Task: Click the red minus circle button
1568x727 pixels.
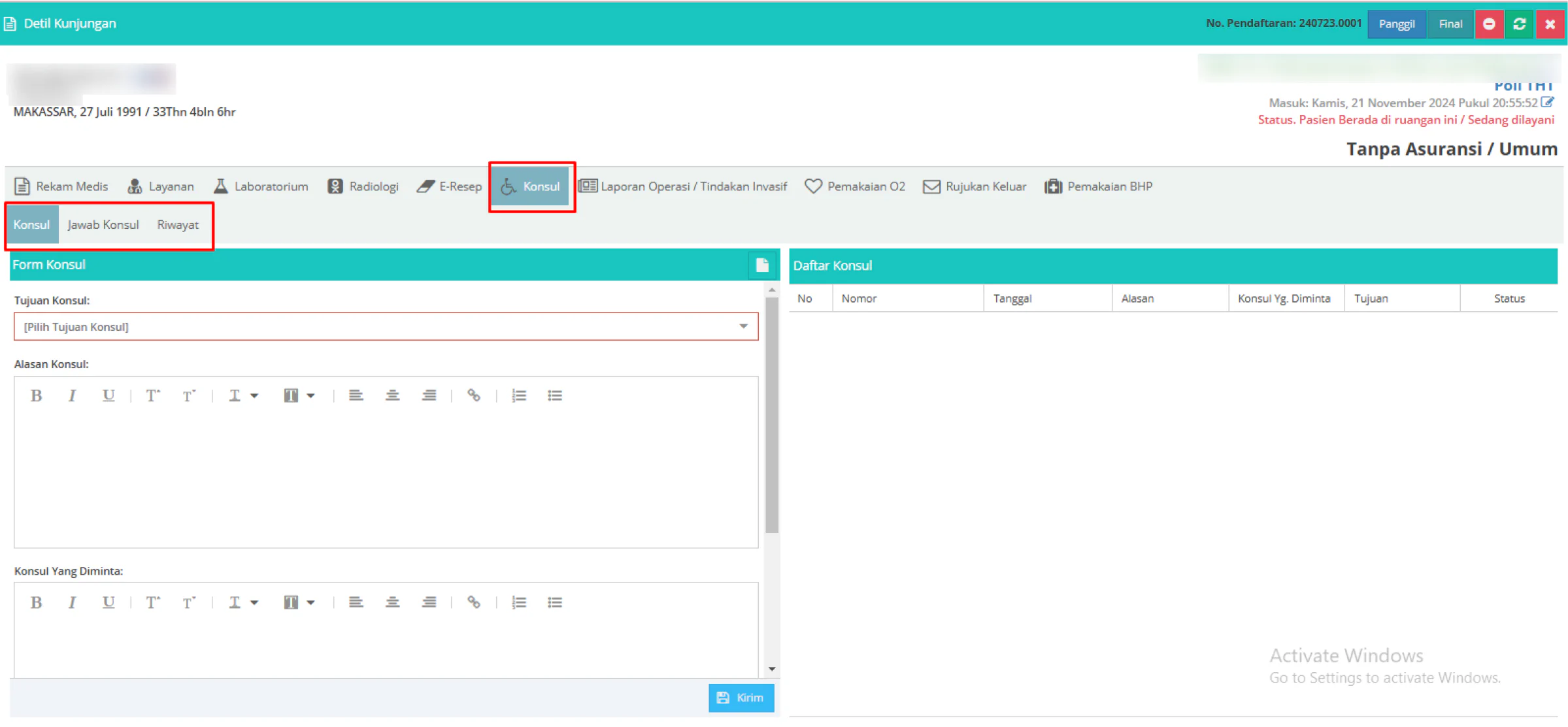Action: (x=1490, y=24)
